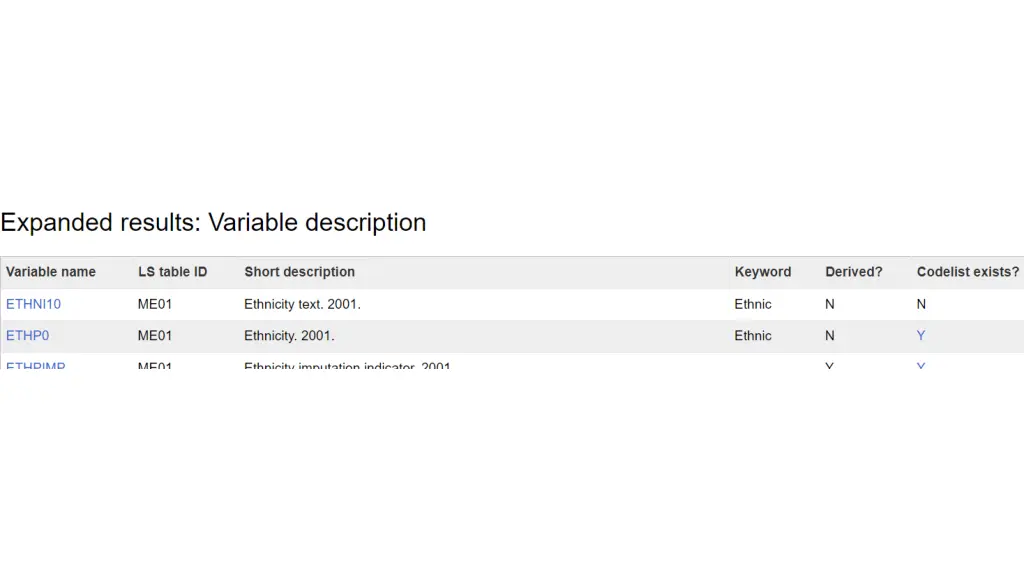This screenshot has width=1024, height=576.
Task: Select the ME01 cell in ETHNI10 row
Action: click(155, 304)
